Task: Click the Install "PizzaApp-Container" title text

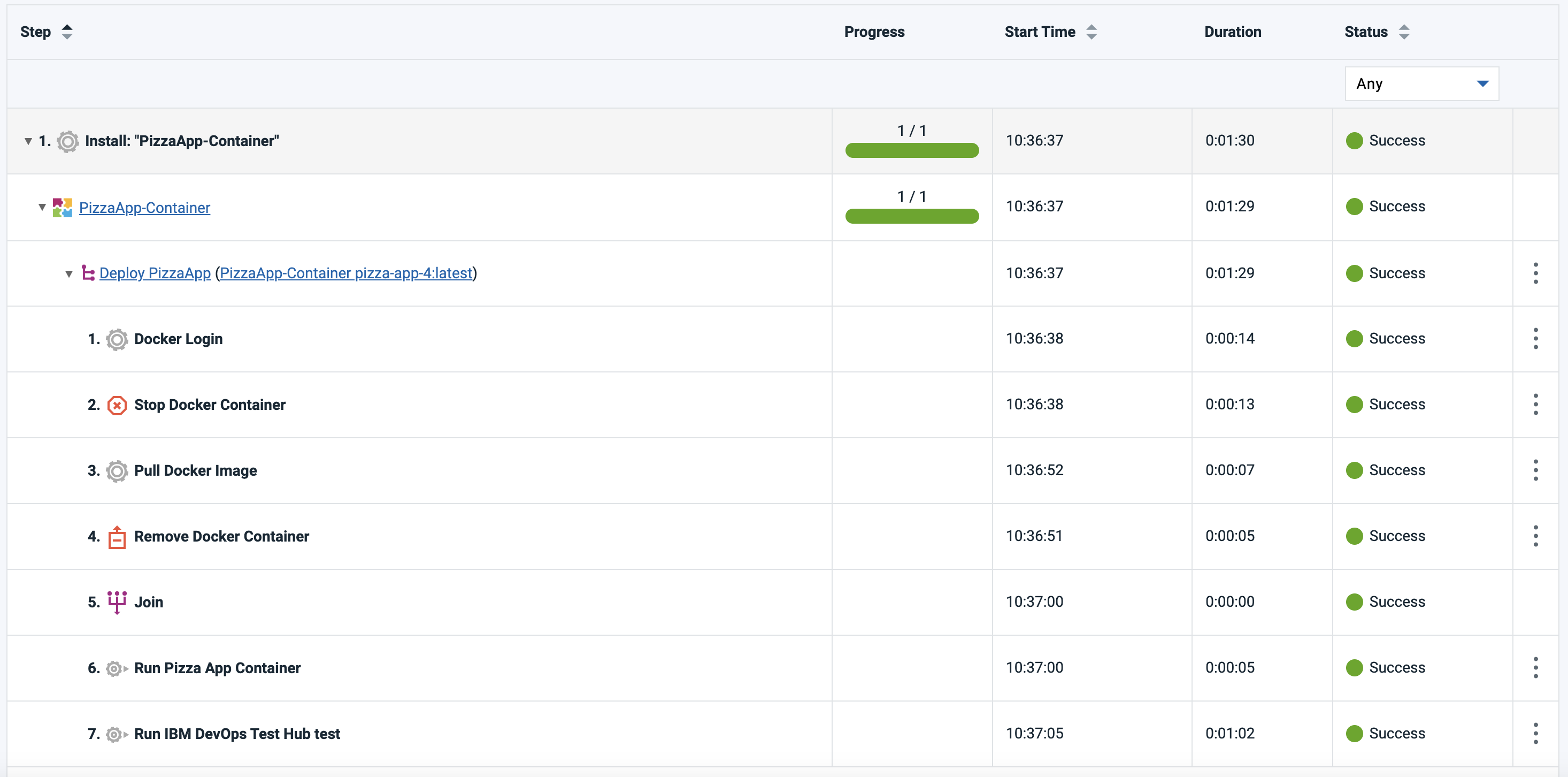Action: tap(182, 141)
